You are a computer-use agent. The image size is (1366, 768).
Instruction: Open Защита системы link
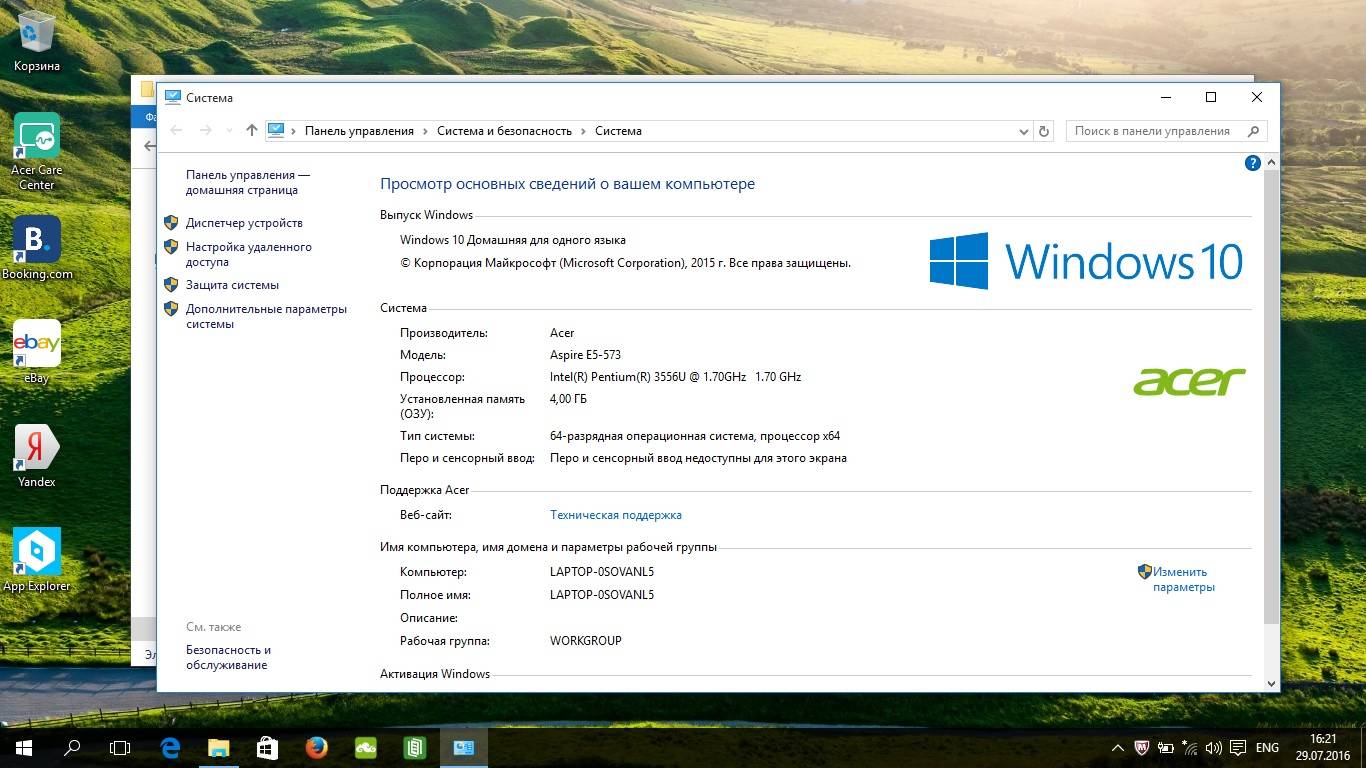232,285
